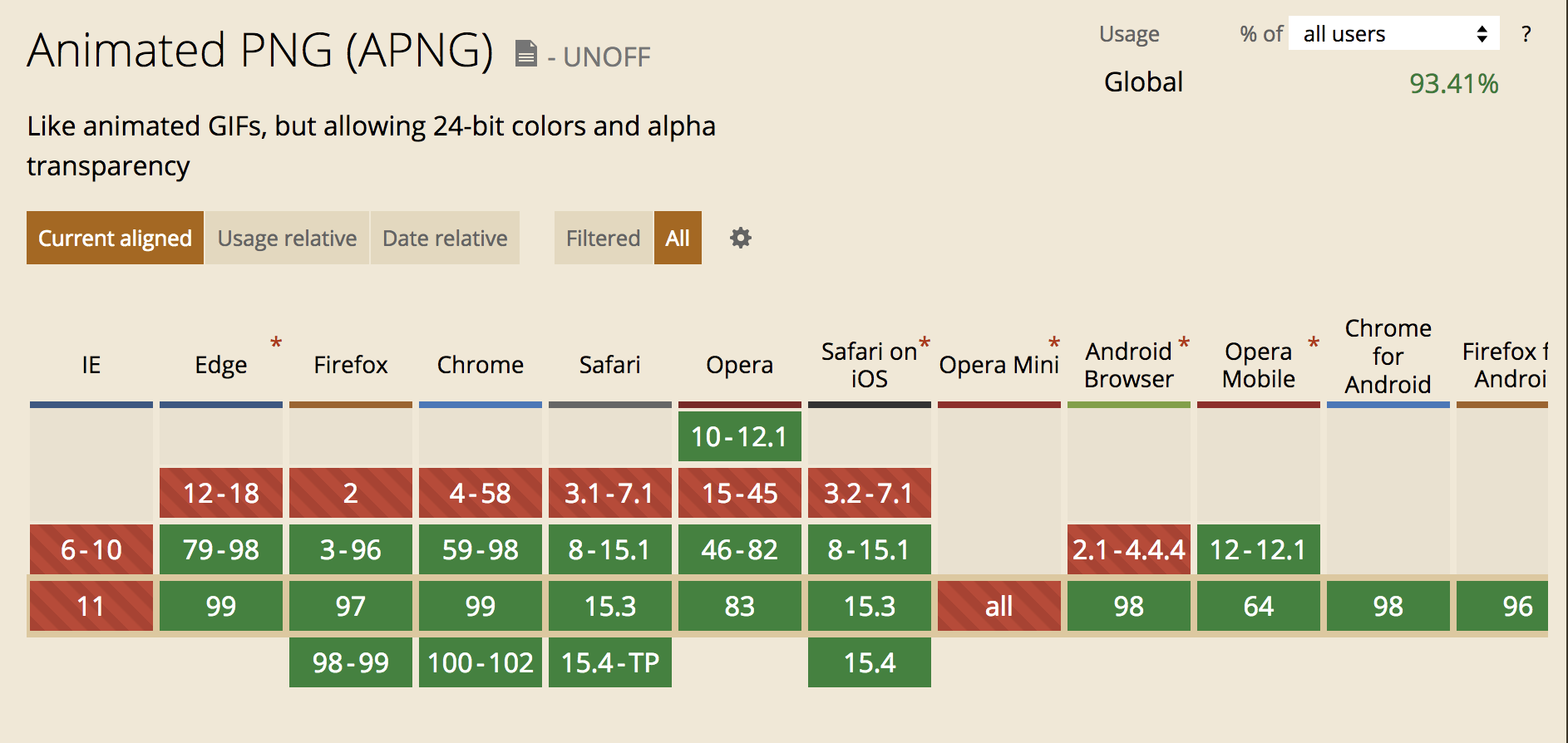
Task: Click the document spec icon beside title
Action: point(525,54)
